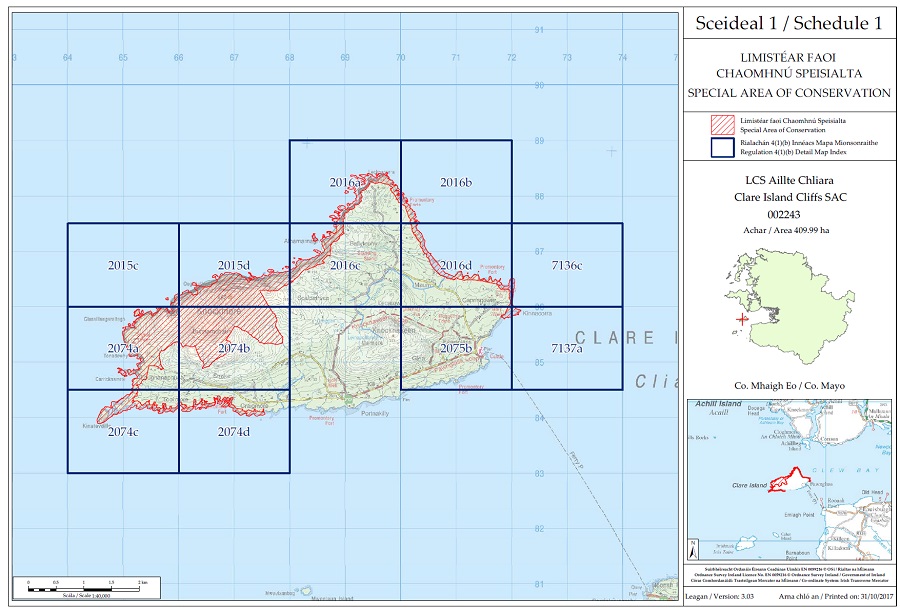
Task: Select map index tile 2015d
Action: pyautogui.click(x=234, y=265)
